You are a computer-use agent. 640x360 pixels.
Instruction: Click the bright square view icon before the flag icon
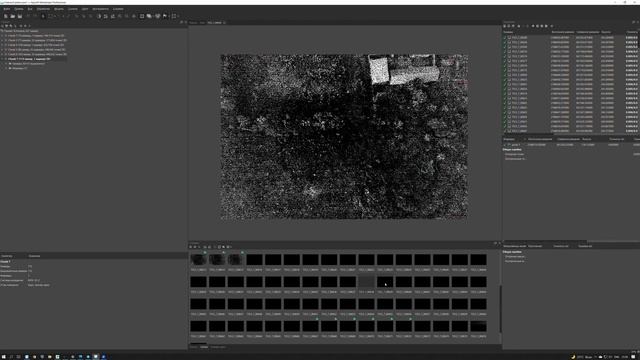pos(142,16)
